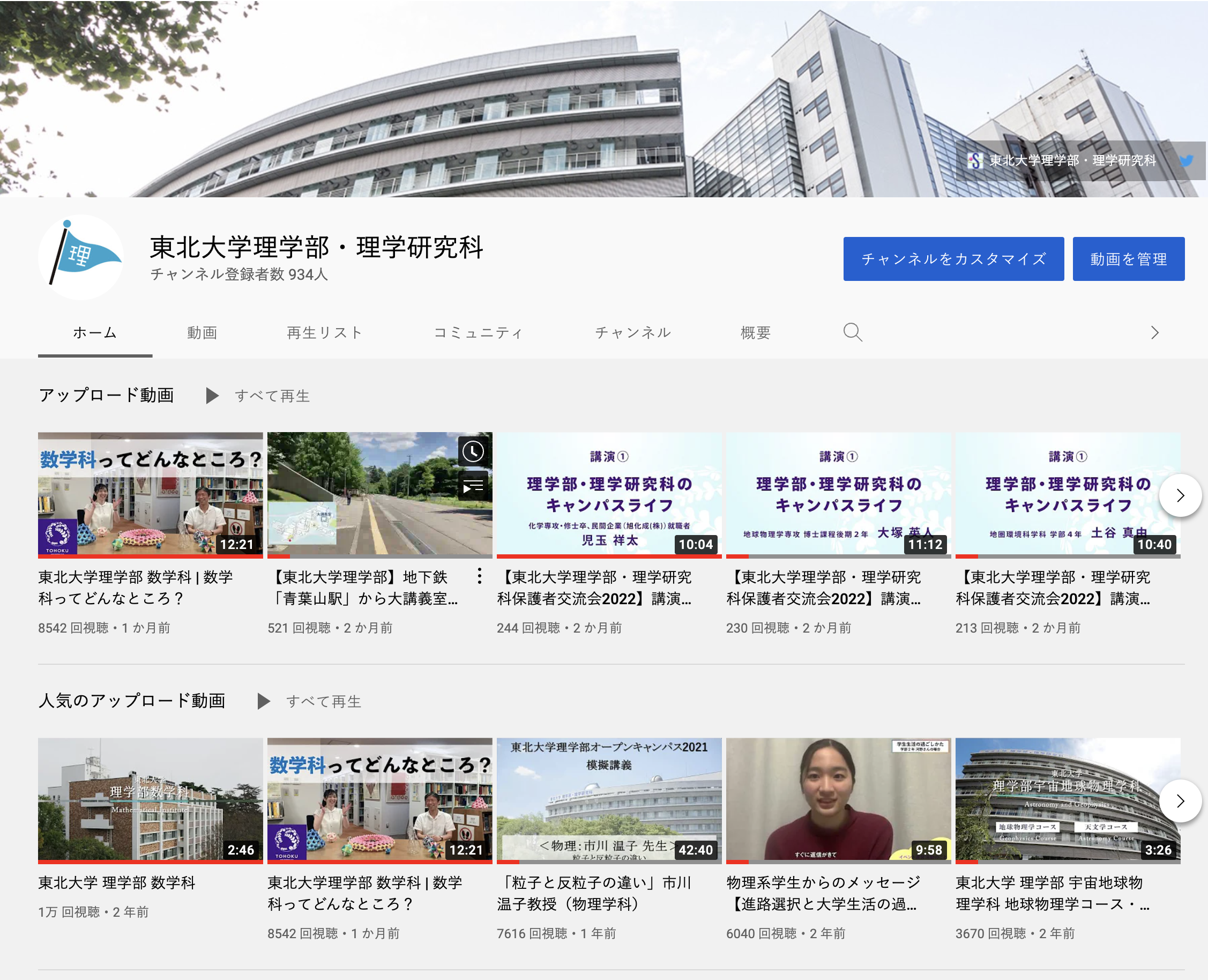Click 3670 回視聴・2 年前 text
Viewport: 1208px width, 980px height.
pyautogui.click(x=1015, y=933)
